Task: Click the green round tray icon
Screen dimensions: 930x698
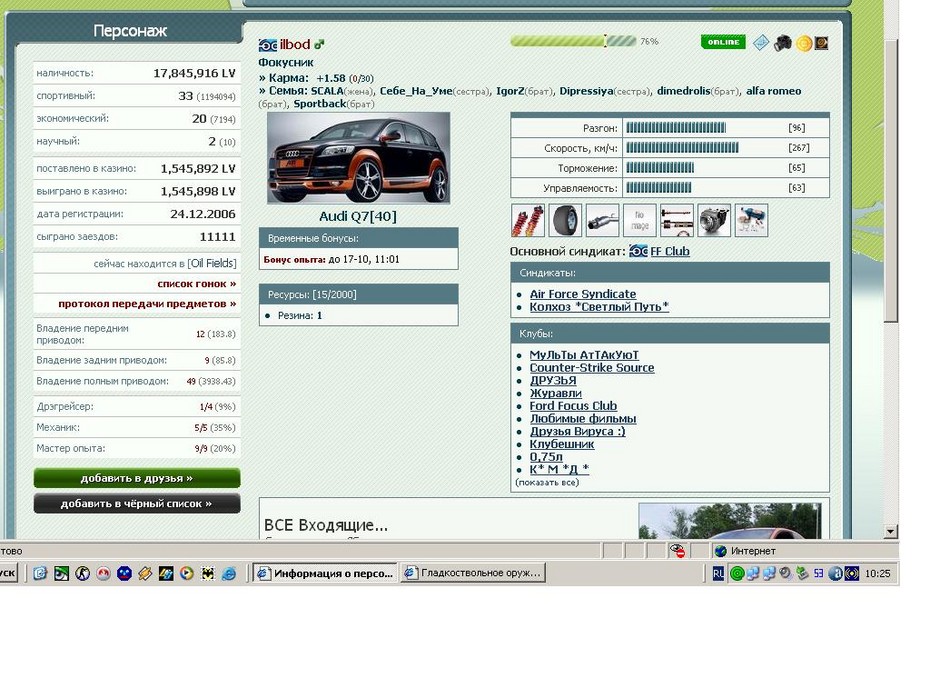Action: (x=737, y=573)
